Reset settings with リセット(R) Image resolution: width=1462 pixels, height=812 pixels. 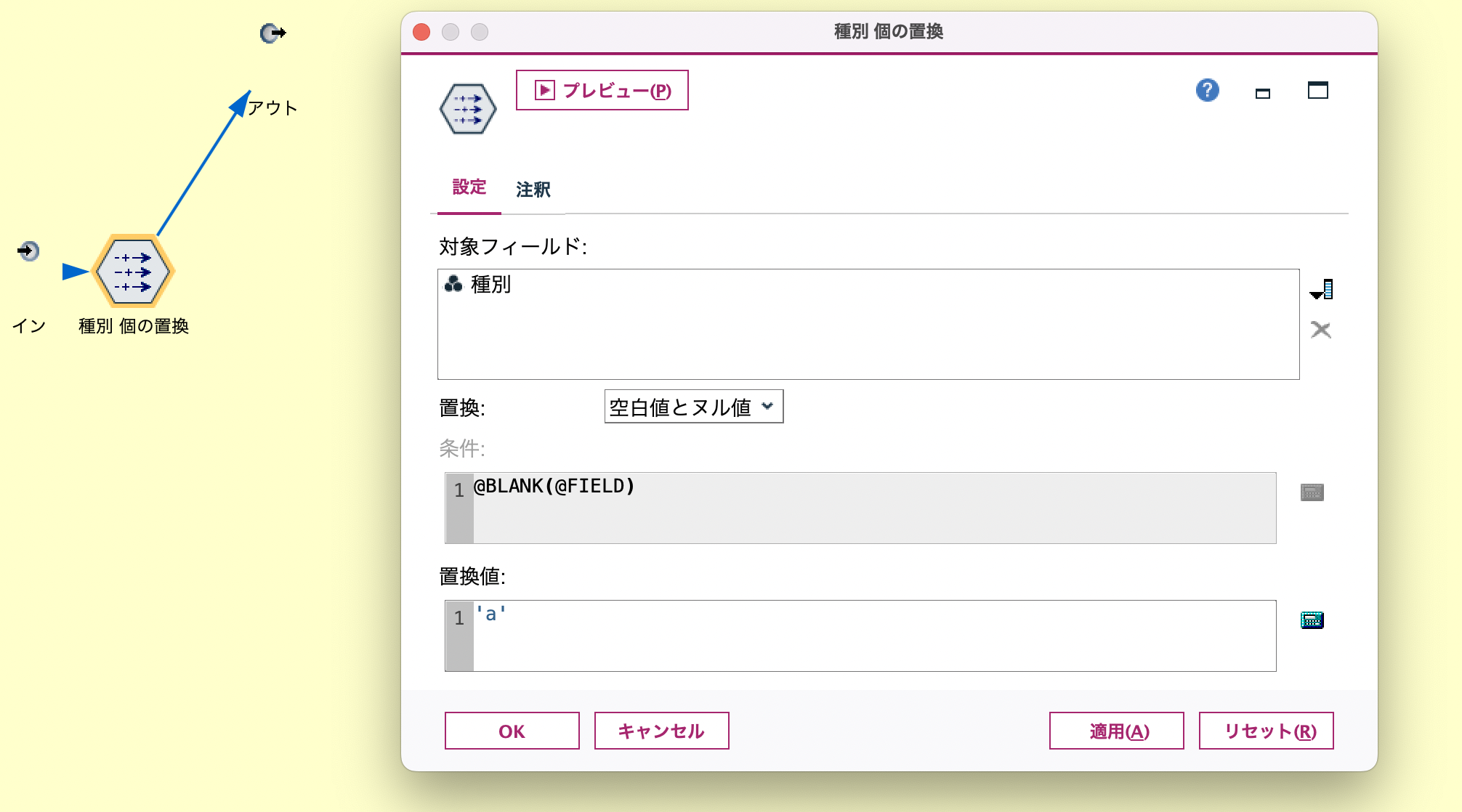1266,731
